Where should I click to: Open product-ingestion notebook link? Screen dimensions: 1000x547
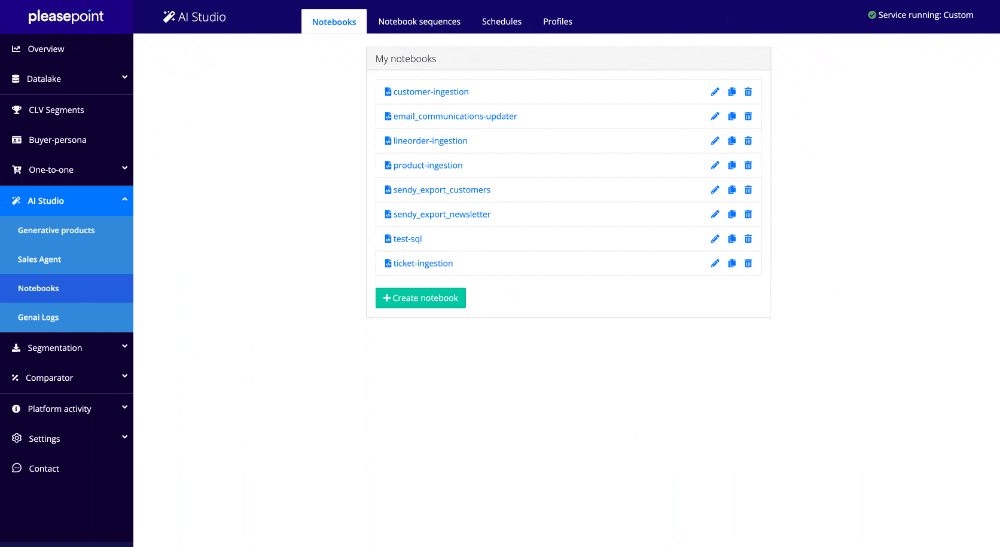427,165
